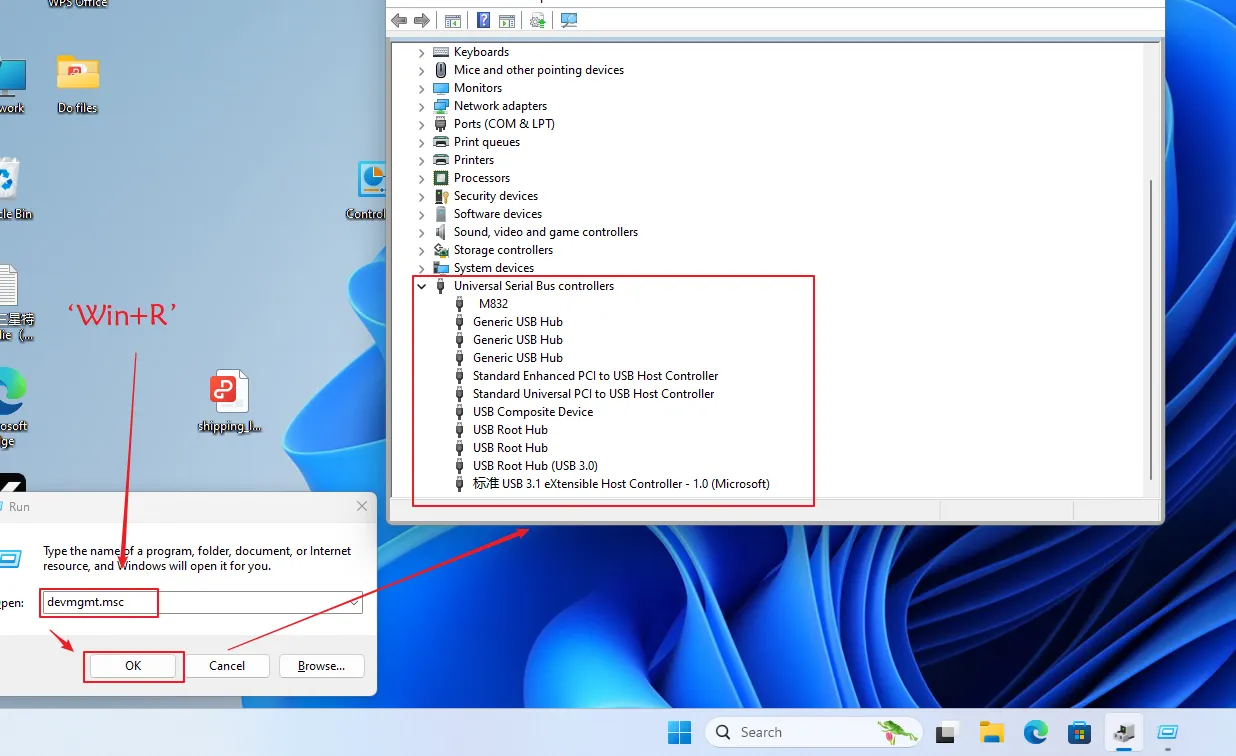Image resolution: width=1236 pixels, height=756 pixels.
Task: Expand the Print queues category
Action: tap(421, 142)
